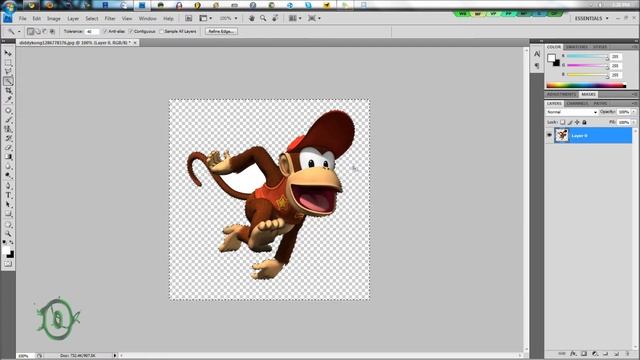Select the Move tool

8,53
